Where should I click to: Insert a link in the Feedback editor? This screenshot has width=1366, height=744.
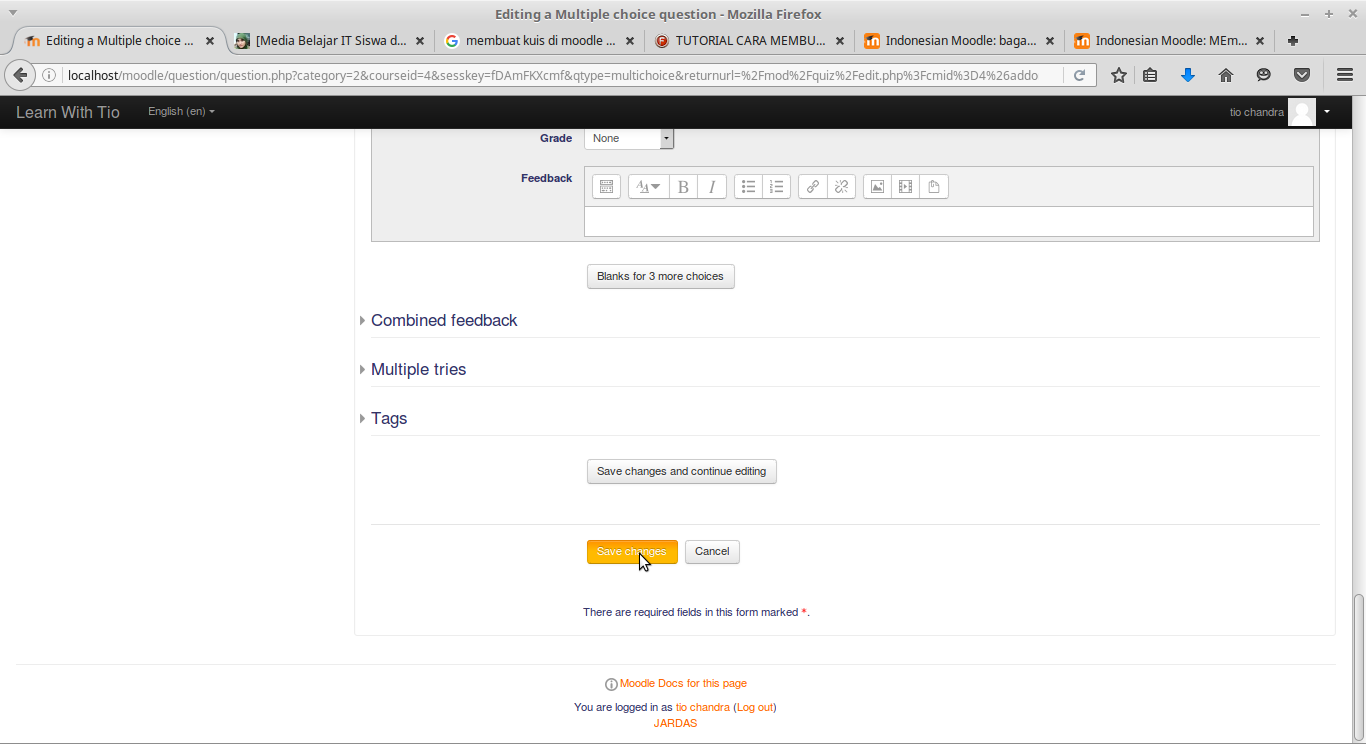(x=812, y=186)
